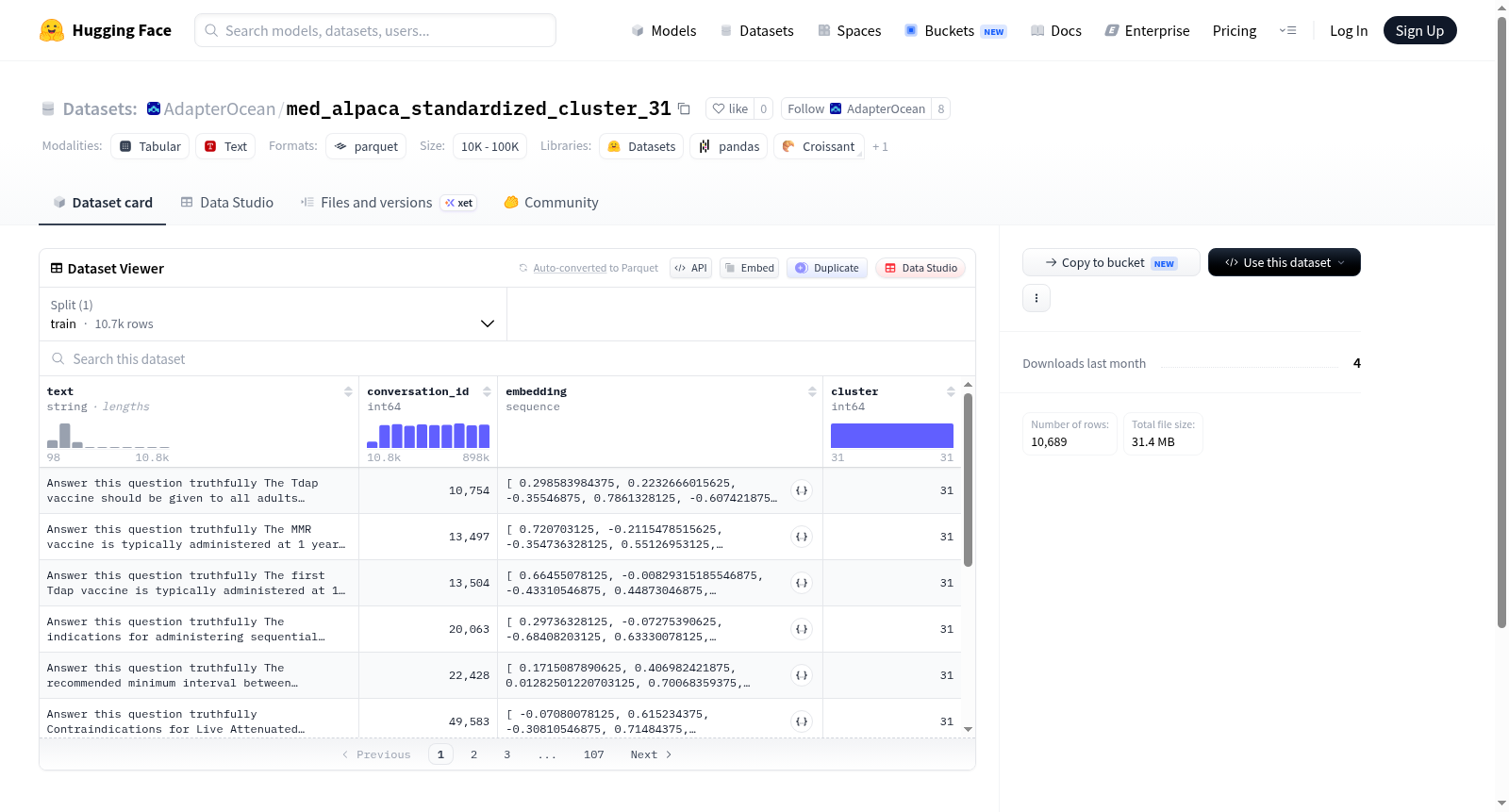The image size is (1509, 812).
Task: Sort by the conversation_id column
Action: point(487,391)
